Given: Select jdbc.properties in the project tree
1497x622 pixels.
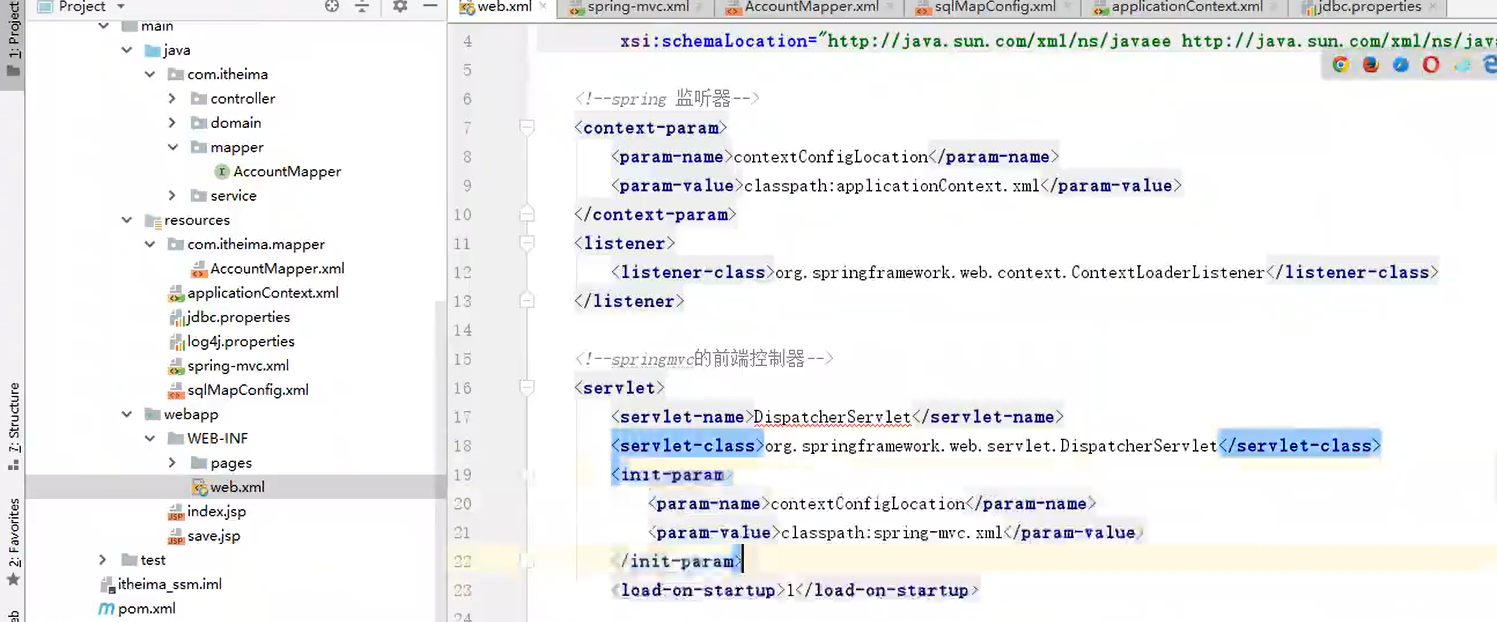Looking at the screenshot, I should [x=237, y=317].
